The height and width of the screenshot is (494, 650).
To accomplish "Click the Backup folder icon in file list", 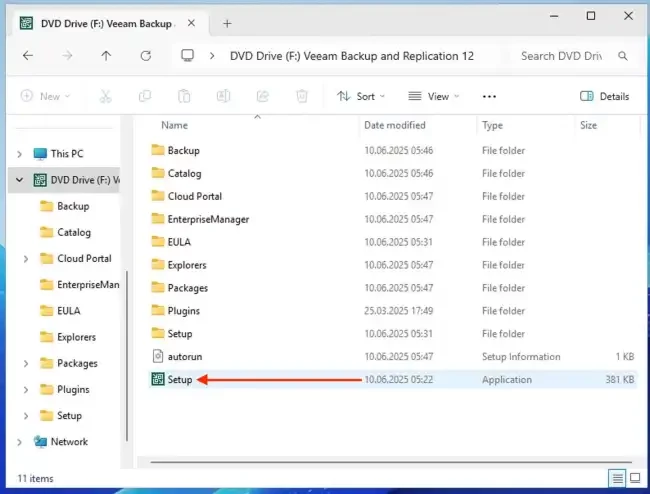I will [x=158, y=150].
